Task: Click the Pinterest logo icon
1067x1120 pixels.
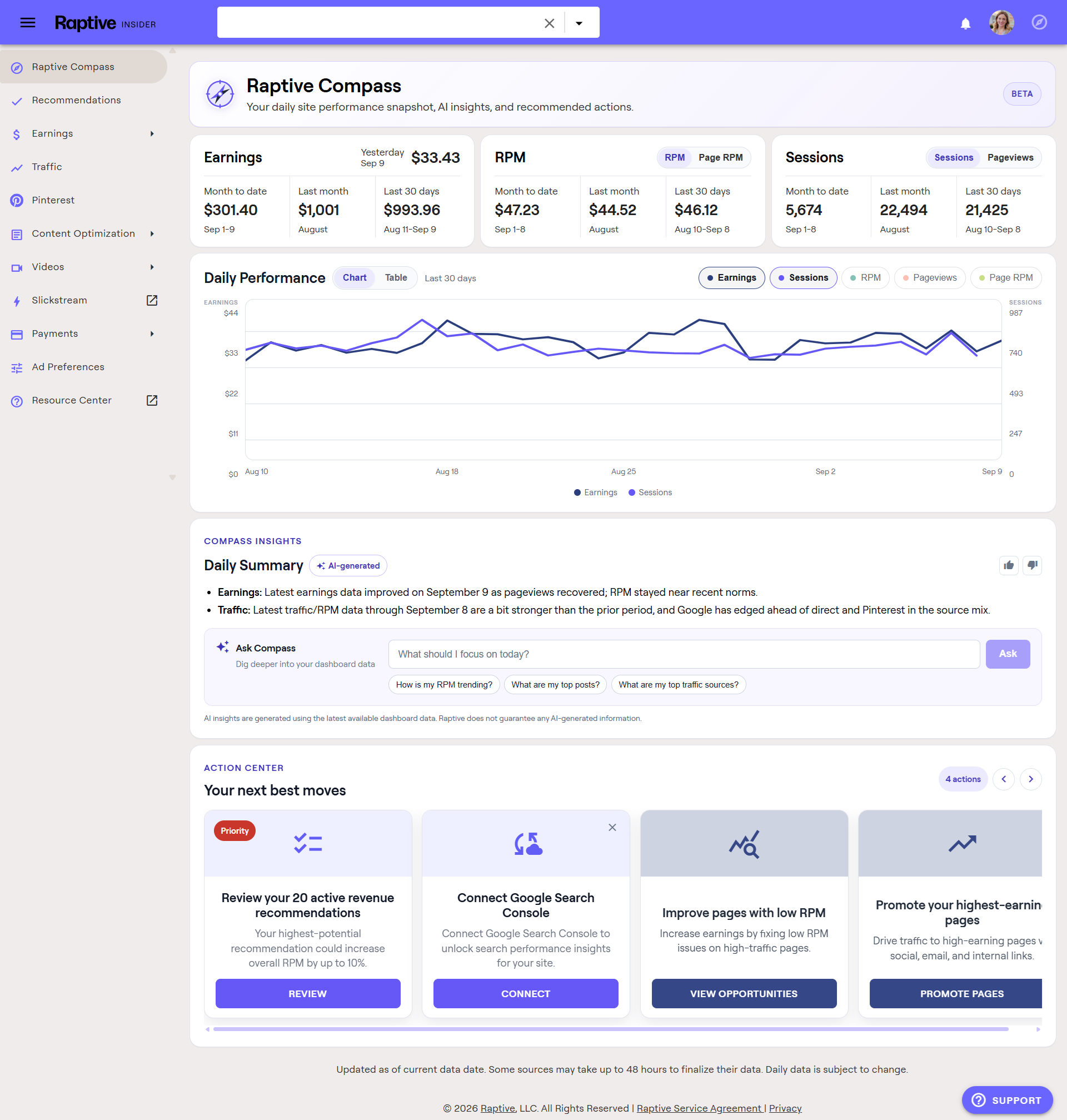Action: click(x=17, y=201)
